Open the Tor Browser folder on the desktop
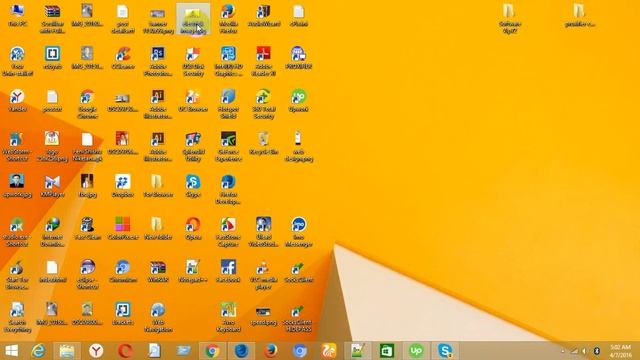Image resolution: width=640 pixels, height=360 pixels. [158, 186]
